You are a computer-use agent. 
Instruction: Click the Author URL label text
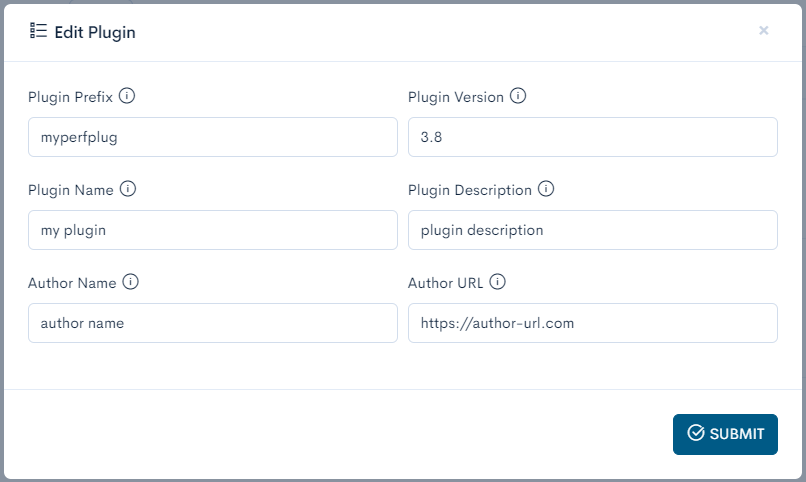point(446,283)
